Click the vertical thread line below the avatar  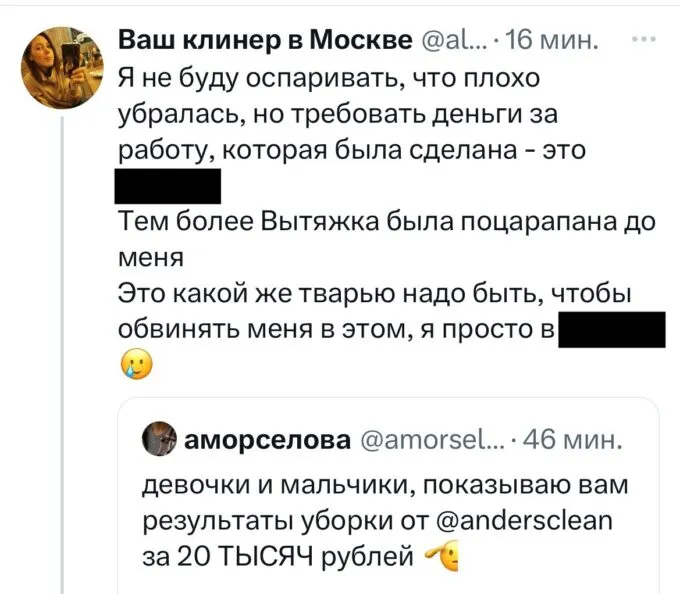(x=63, y=350)
